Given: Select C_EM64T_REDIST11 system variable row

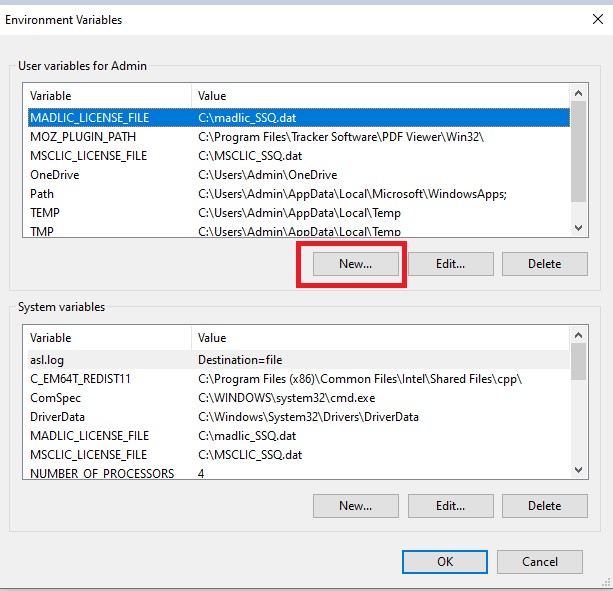Looking at the screenshot, I should pyautogui.click(x=82, y=378).
